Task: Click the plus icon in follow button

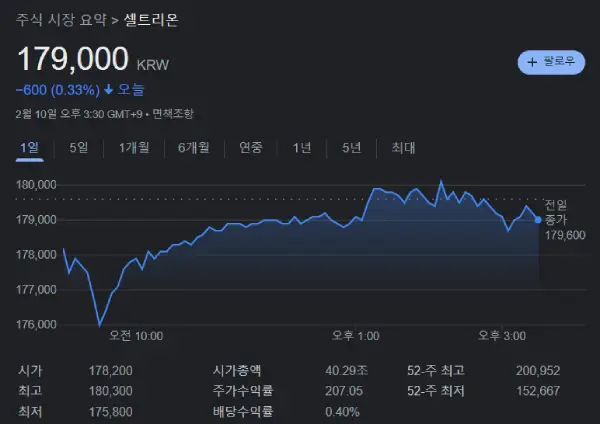Action: point(532,62)
